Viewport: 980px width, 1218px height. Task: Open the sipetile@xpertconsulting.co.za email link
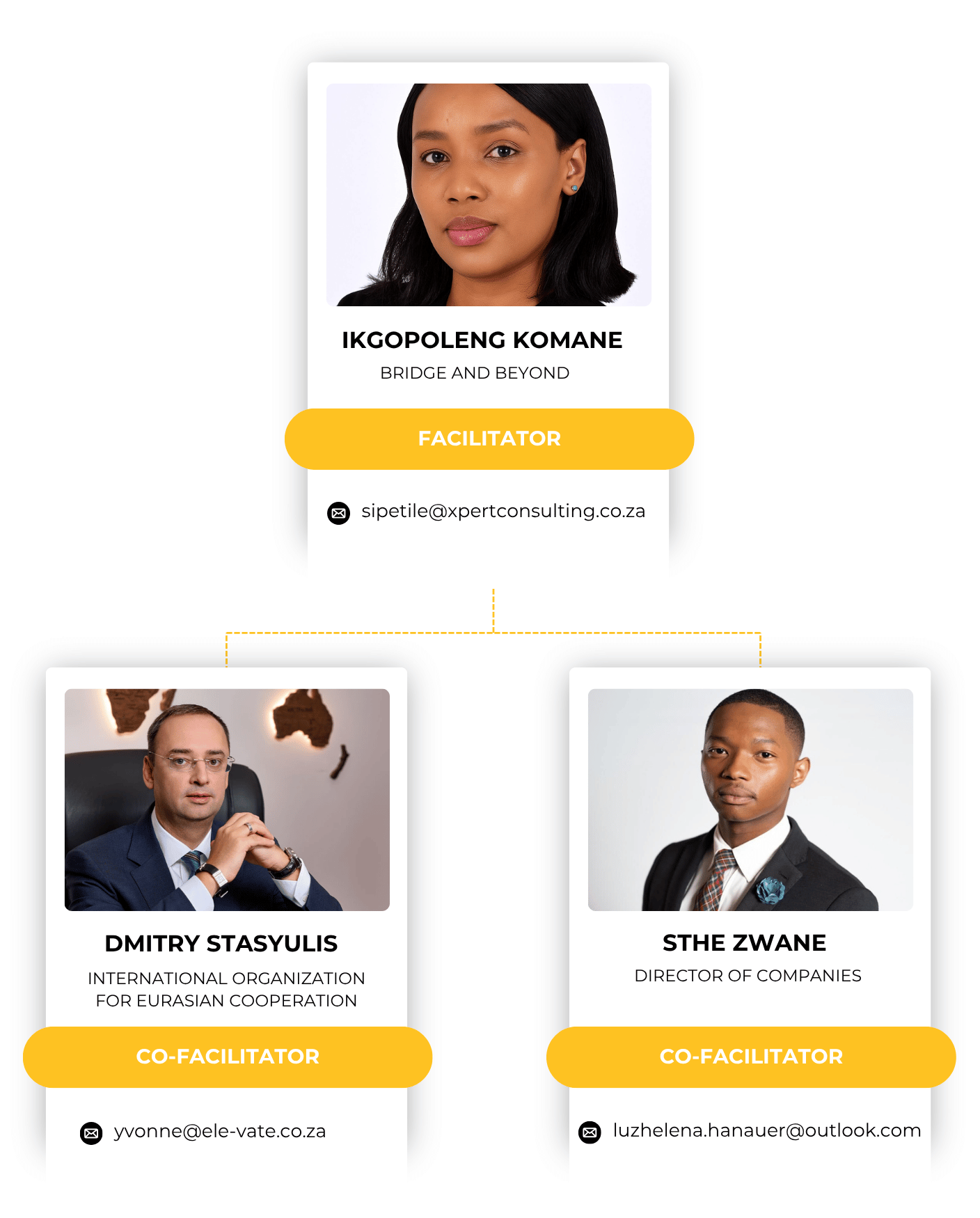pos(503,512)
